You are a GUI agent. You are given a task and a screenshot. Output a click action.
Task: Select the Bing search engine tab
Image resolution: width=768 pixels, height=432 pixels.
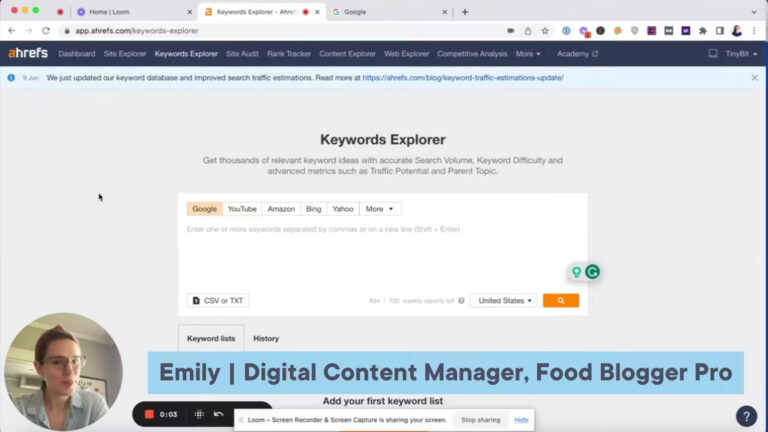313,209
